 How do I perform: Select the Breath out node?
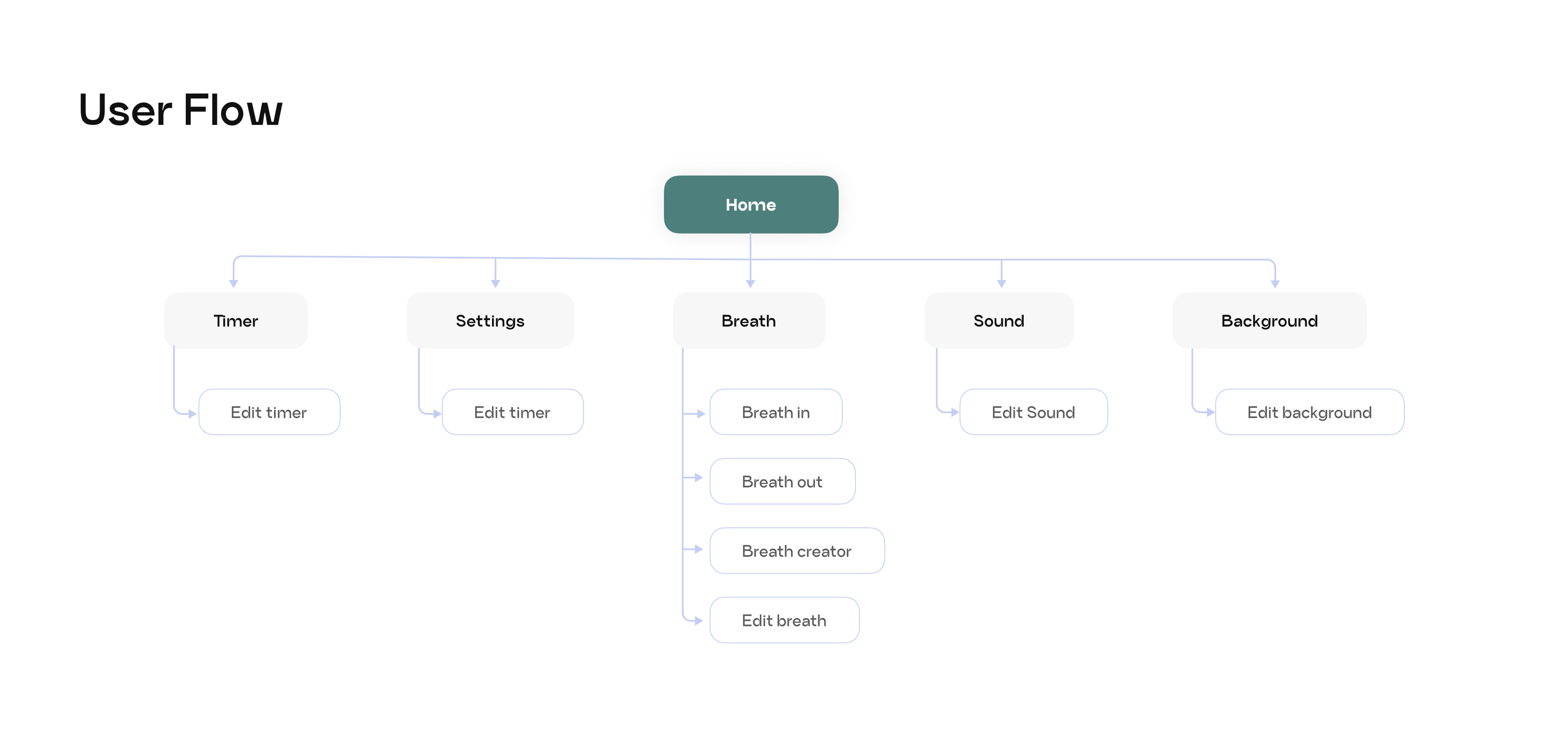(782, 481)
